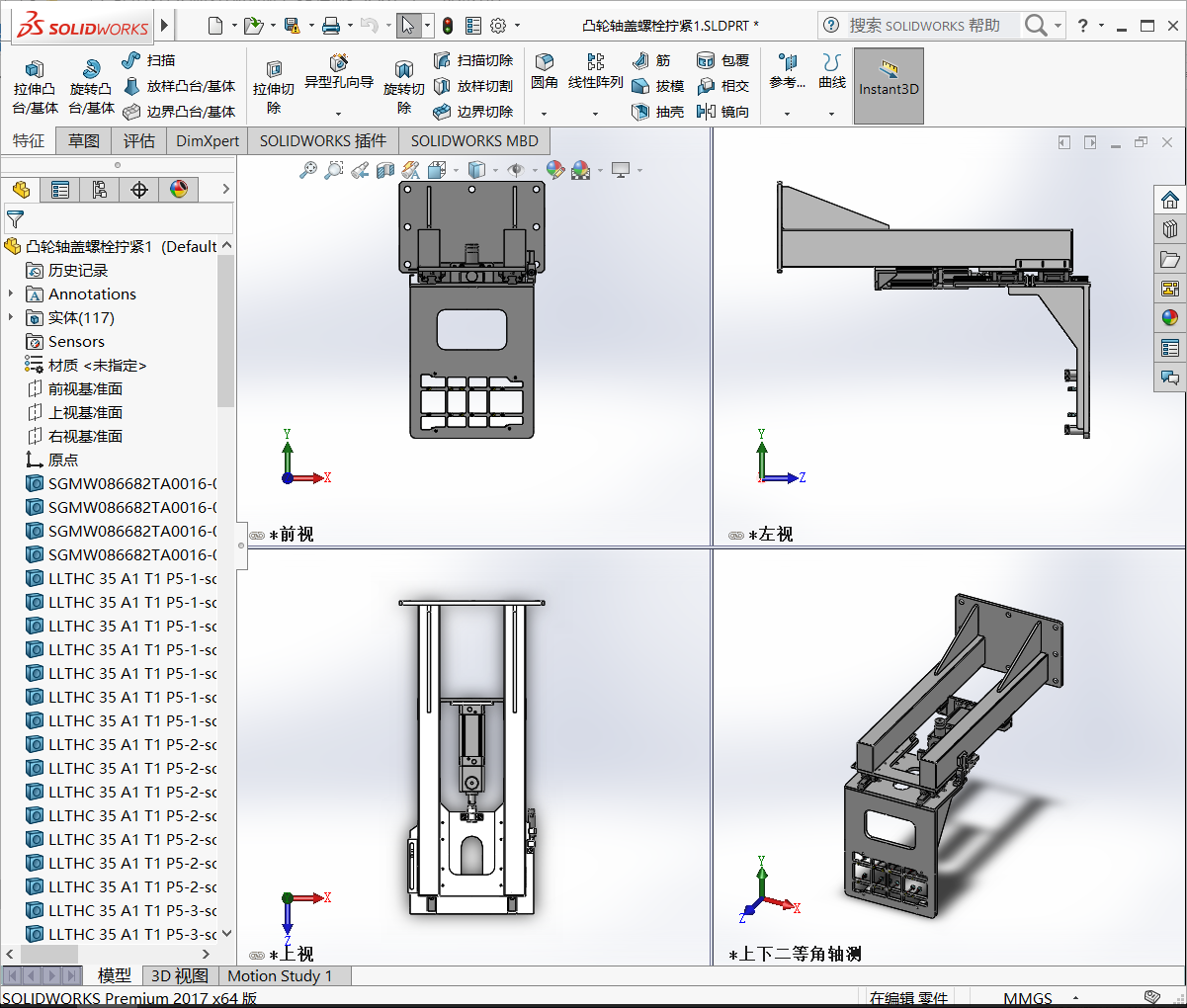Click the Edit Appearance color ball icon
Screen dimensions: 1187x1008
click(554, 170)
